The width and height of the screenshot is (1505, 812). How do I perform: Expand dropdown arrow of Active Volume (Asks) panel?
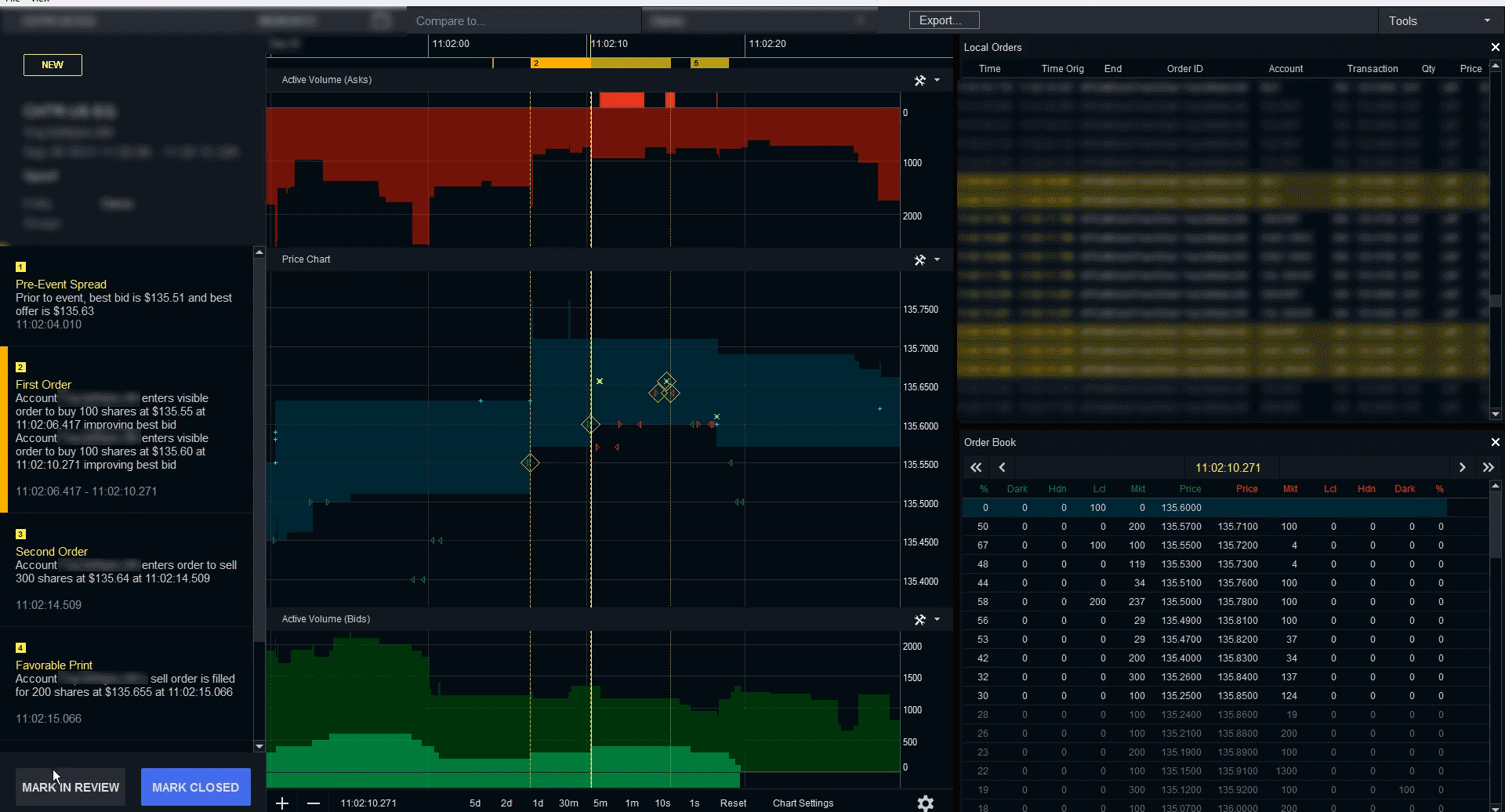coord(937,80)
